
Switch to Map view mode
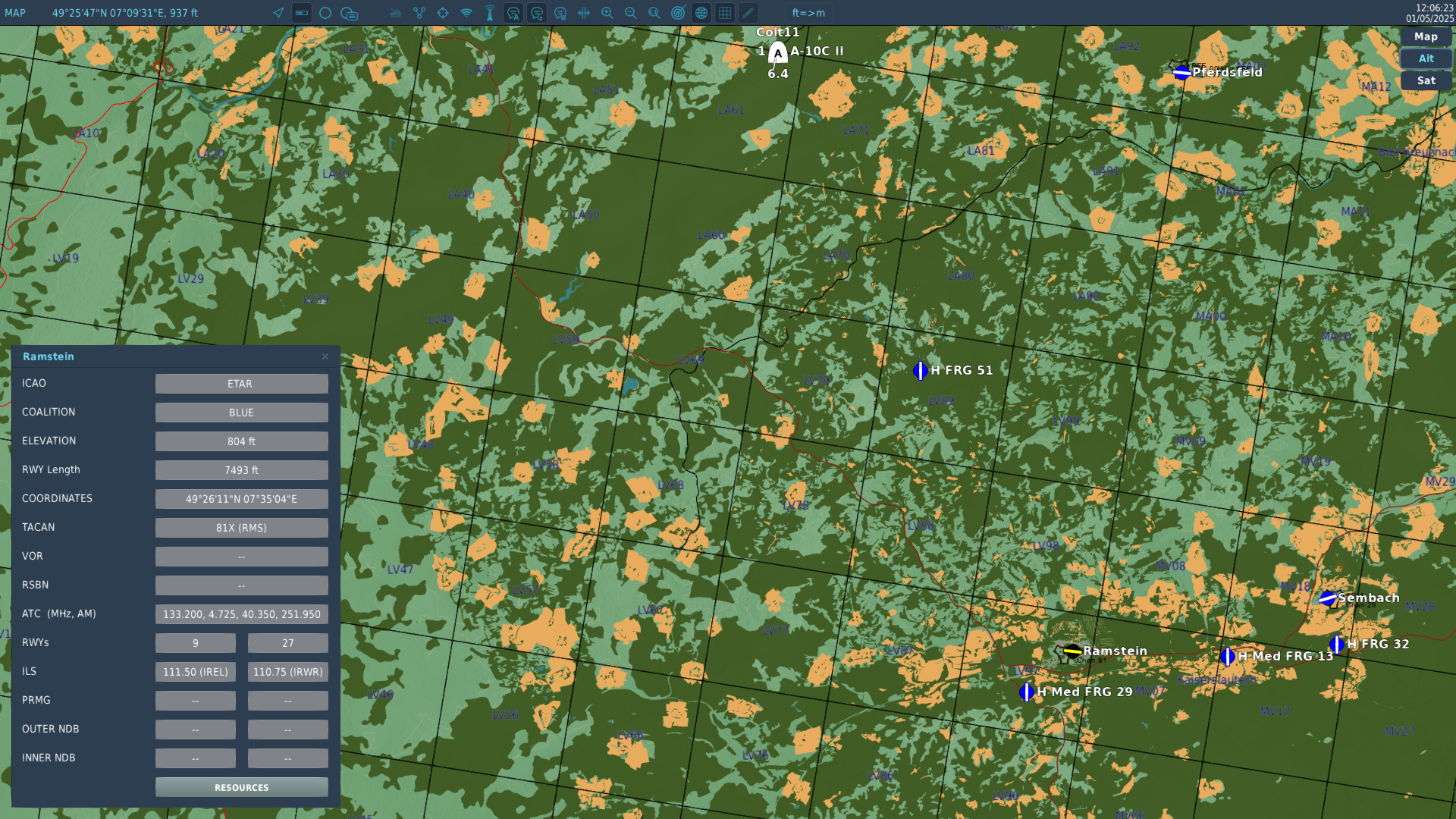coord(1426,36)
